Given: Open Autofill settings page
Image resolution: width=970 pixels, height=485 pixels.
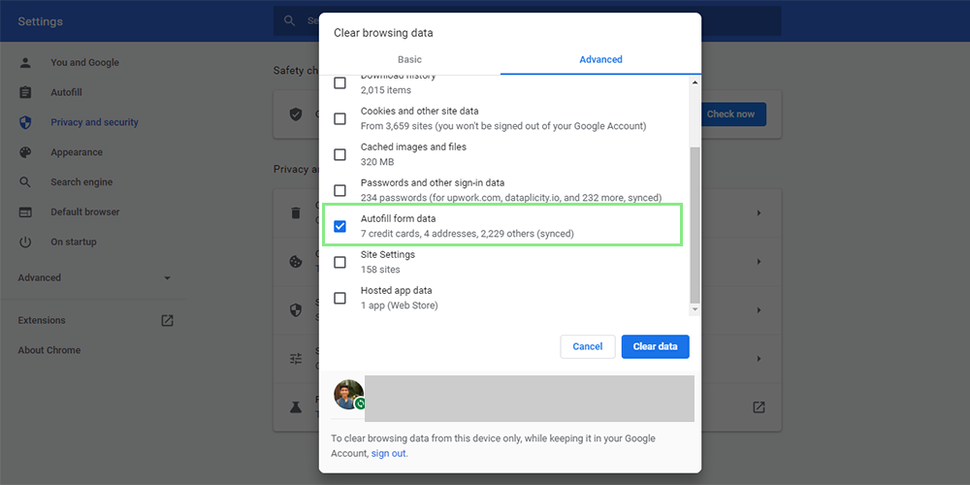Looking at the screenshot, I should (66, 92).
